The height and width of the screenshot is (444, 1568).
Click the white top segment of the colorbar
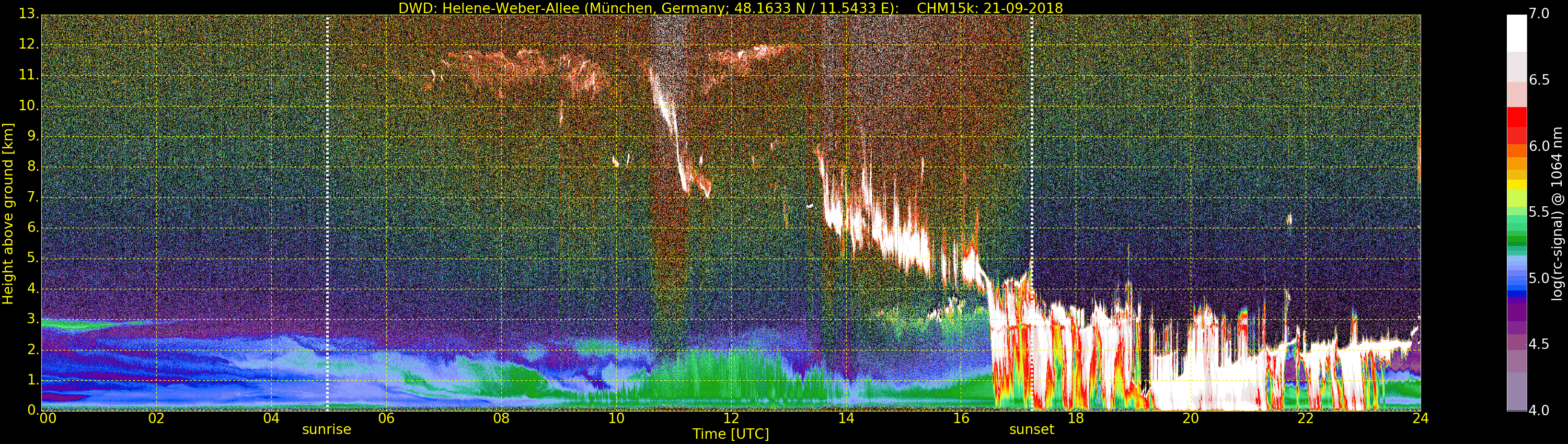click(1516, 33)
